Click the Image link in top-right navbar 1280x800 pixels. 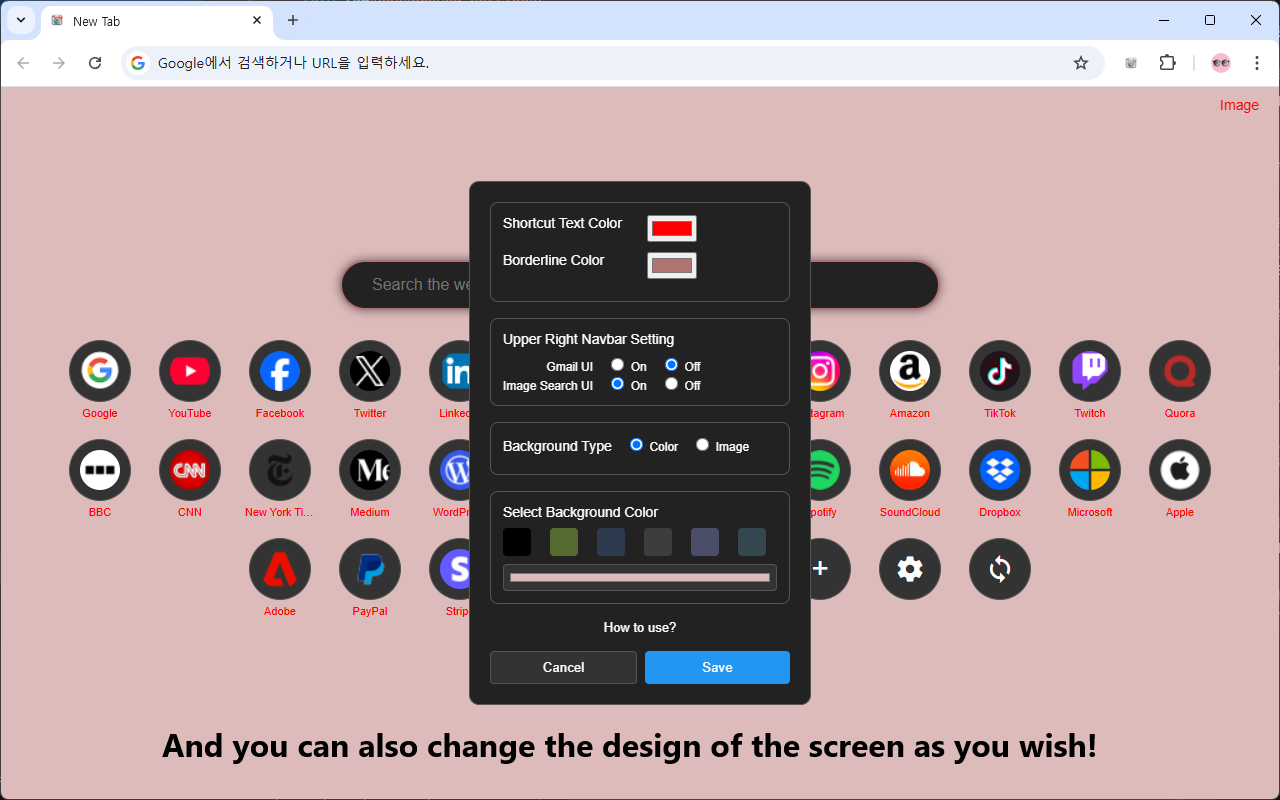tap(1239, 105)
